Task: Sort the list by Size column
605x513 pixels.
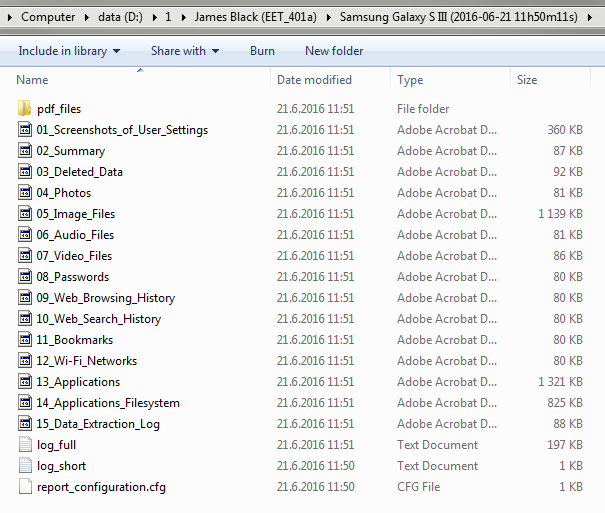Action: coord(527,80)
